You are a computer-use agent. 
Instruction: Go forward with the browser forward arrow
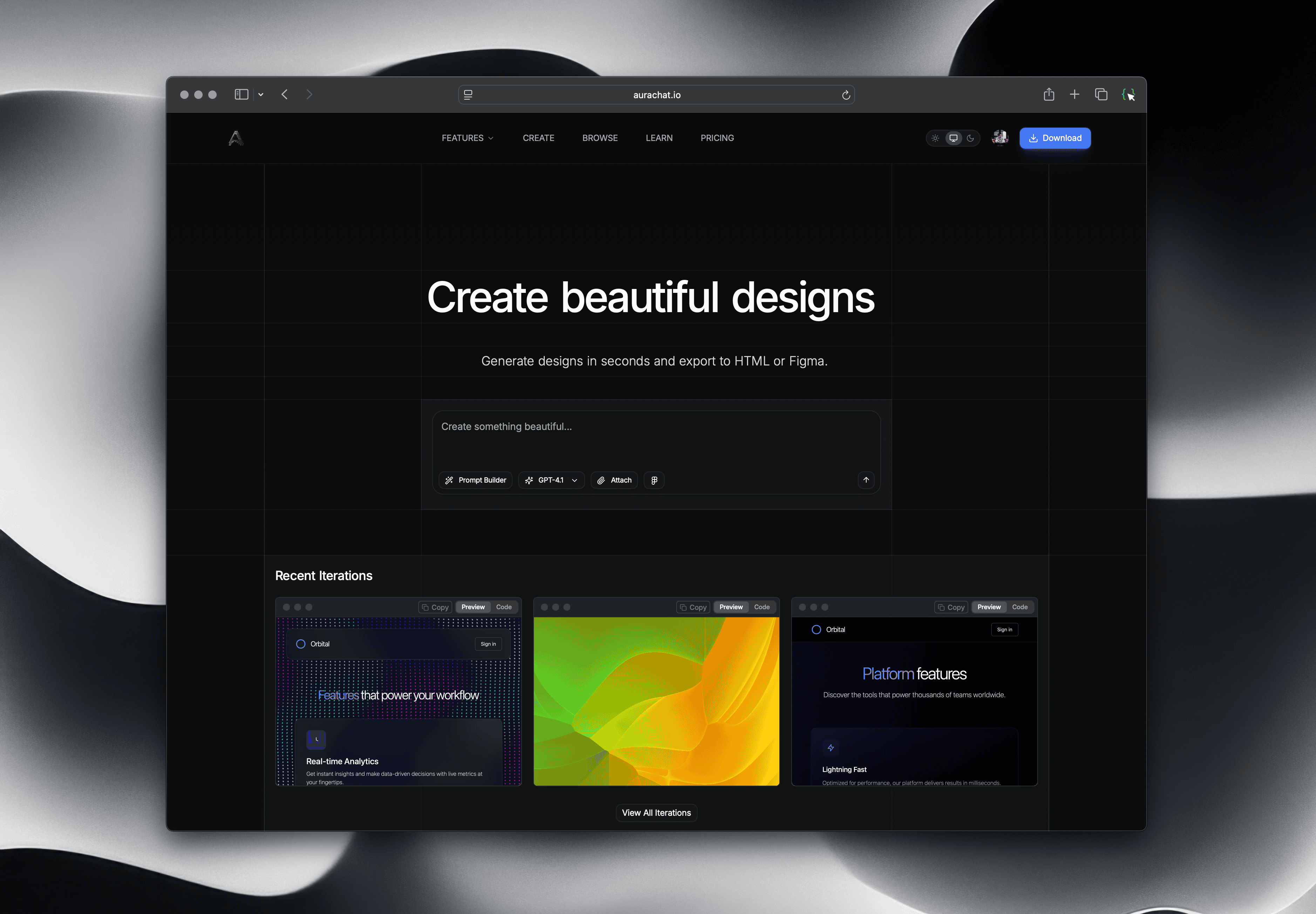click(309, 94)
